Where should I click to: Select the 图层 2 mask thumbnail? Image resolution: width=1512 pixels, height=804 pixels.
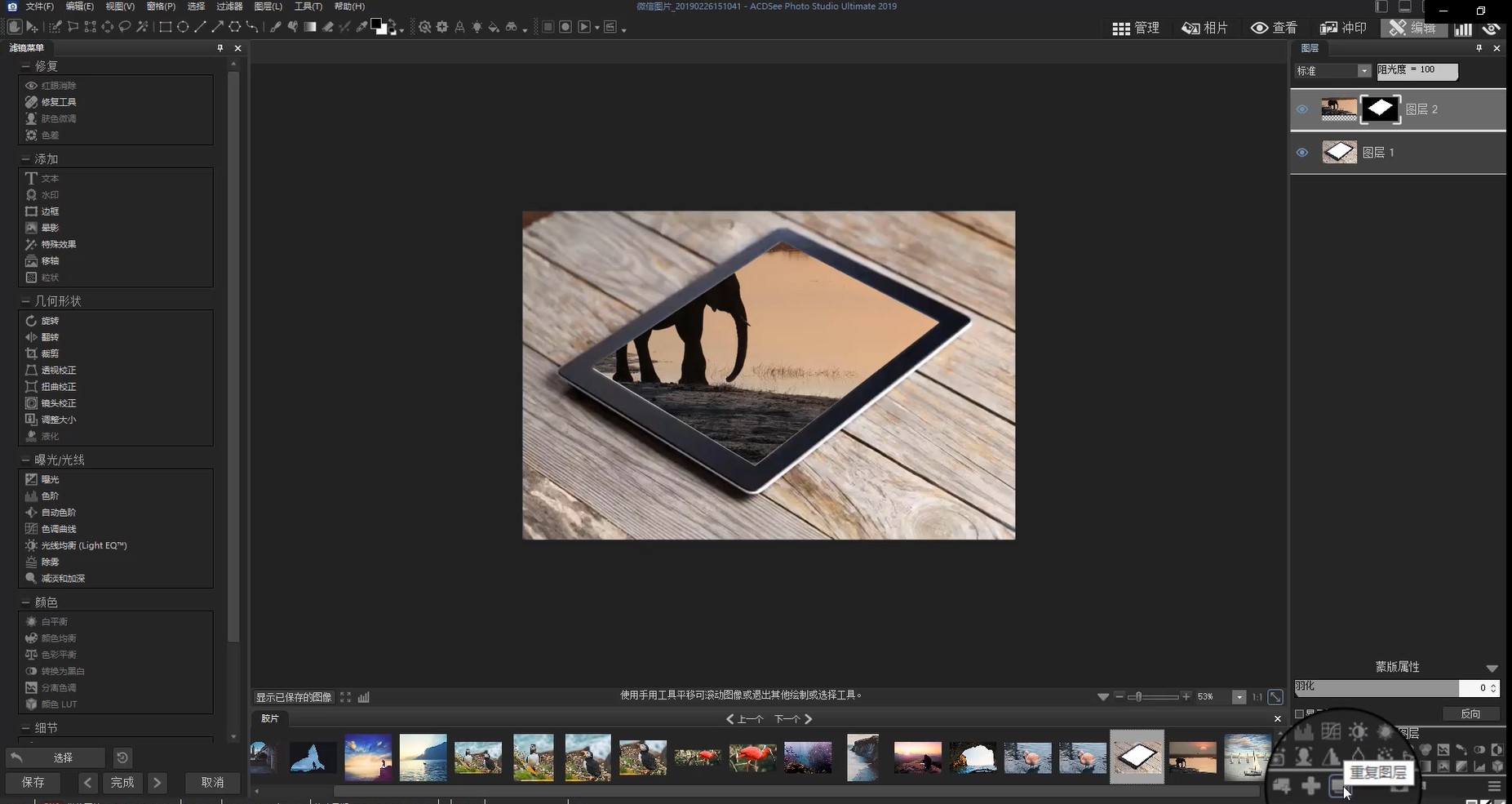coord(1380,109)
